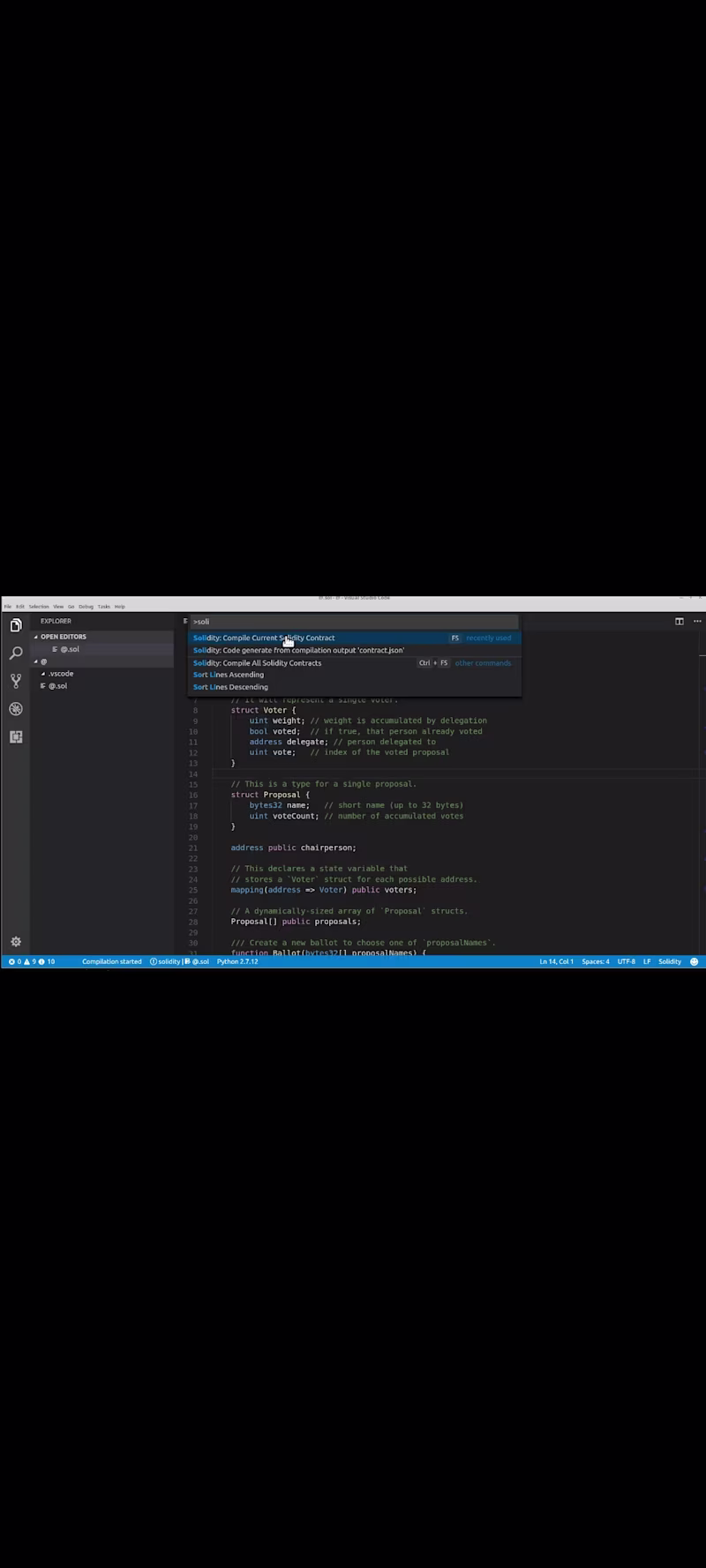Viewport: 706px width, 1568px height.
Task: Select @.sol file in folder tree
Action: 57,686
